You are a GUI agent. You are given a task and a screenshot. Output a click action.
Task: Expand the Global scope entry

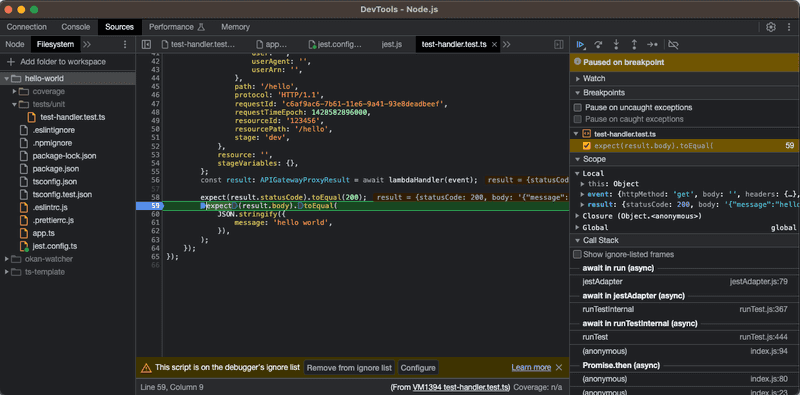coord(578,228)
